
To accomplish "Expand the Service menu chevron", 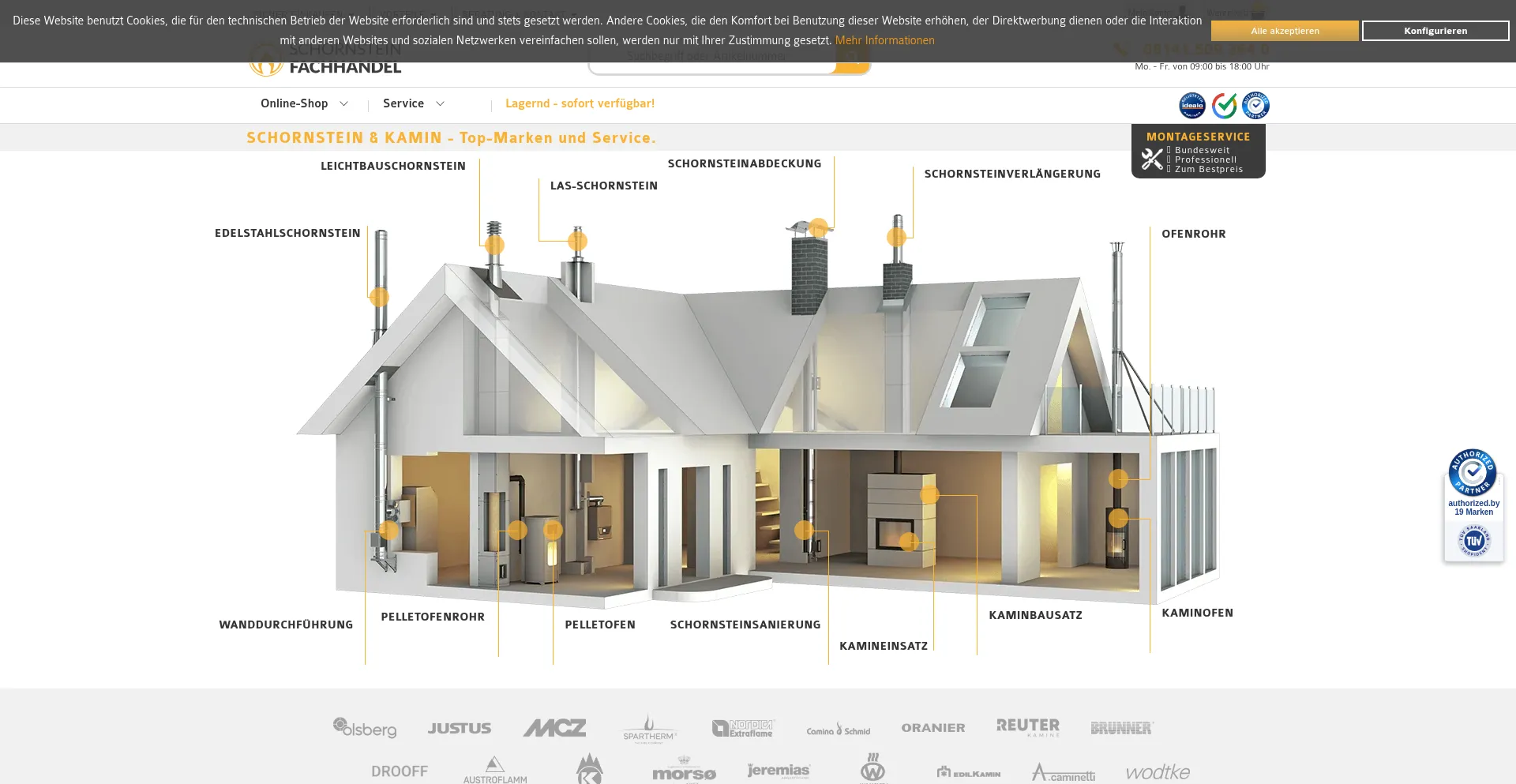I will coord(440,104).
